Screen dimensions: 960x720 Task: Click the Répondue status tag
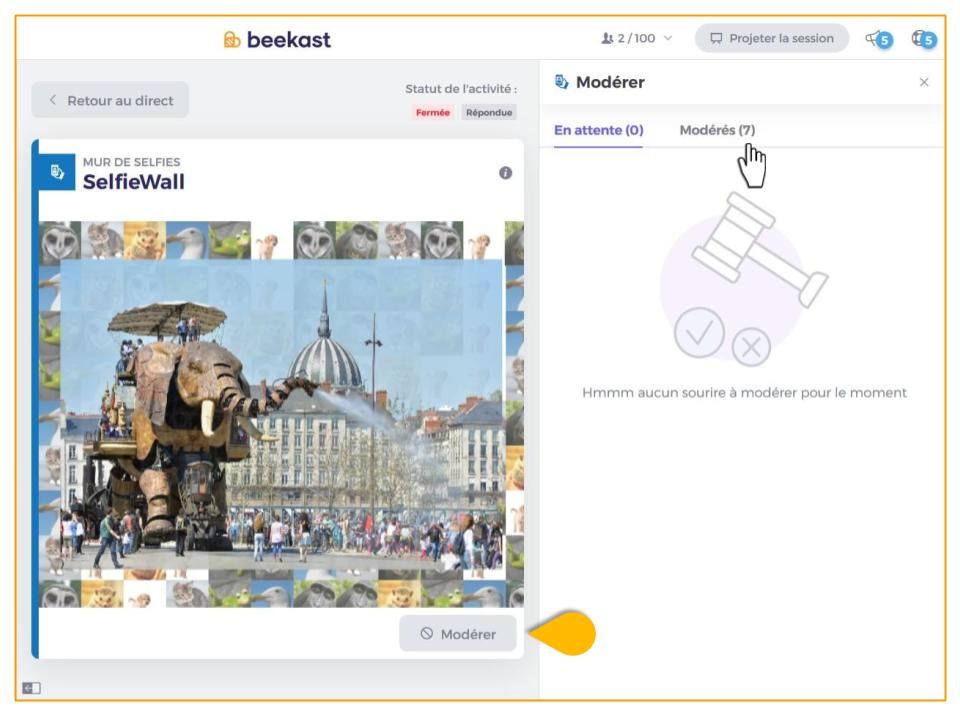click(489, 113)
